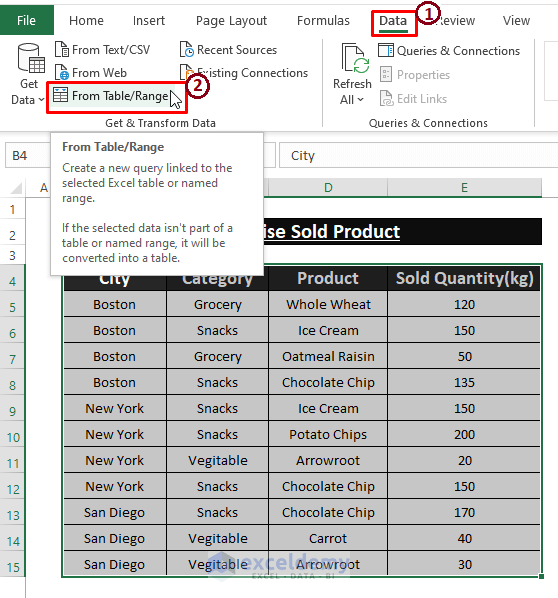The image size is (558, 598).
Task: Open the File tab
Action: click(x=26, y=20)
